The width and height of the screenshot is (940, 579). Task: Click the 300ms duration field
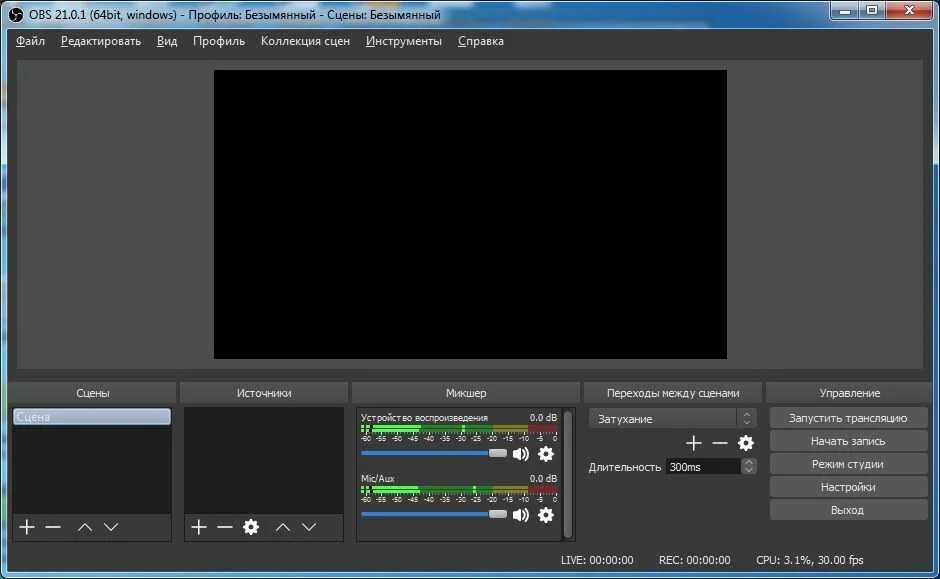coord(703,467)
